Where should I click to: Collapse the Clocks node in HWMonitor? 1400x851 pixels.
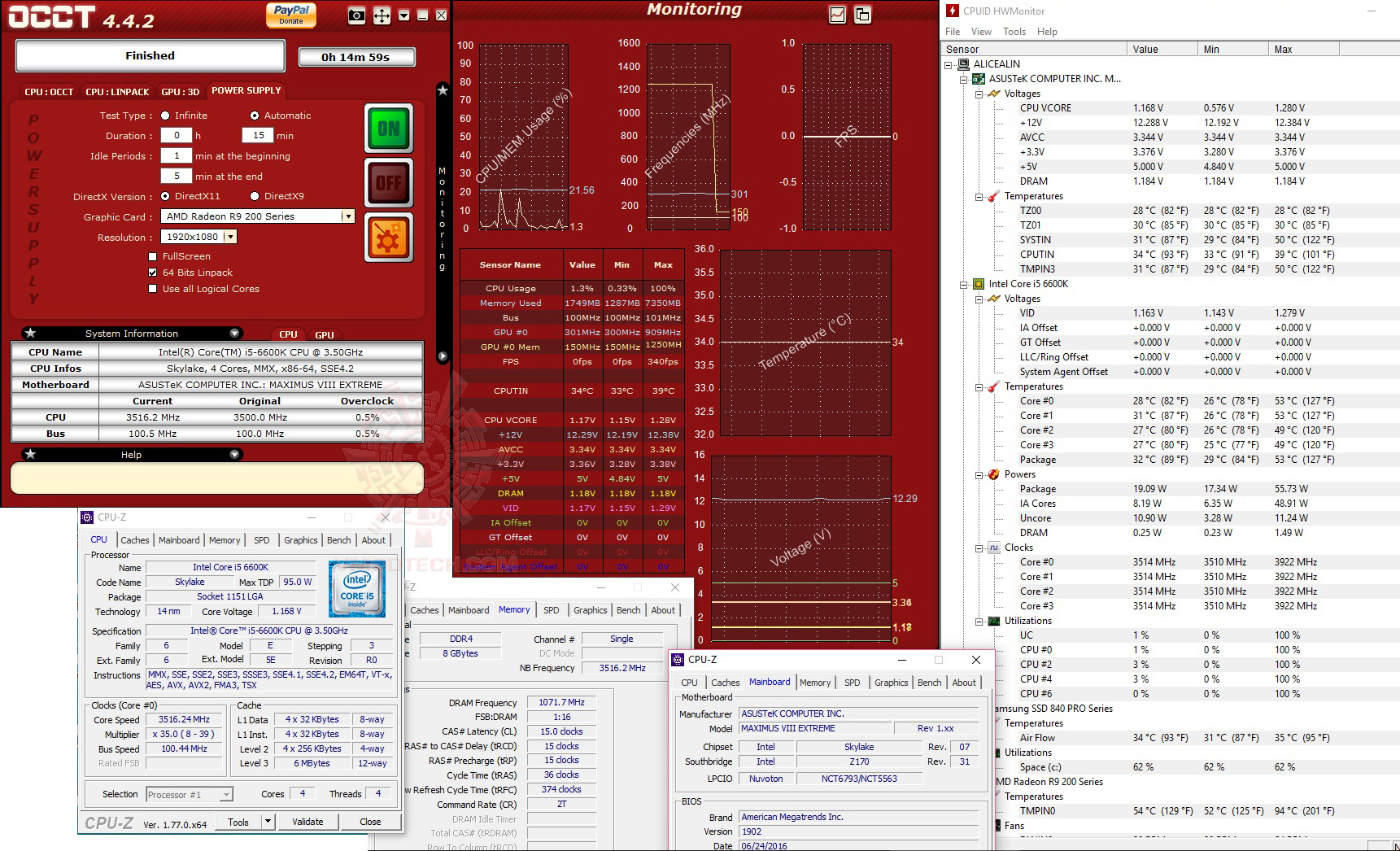[x=979, y=548]
